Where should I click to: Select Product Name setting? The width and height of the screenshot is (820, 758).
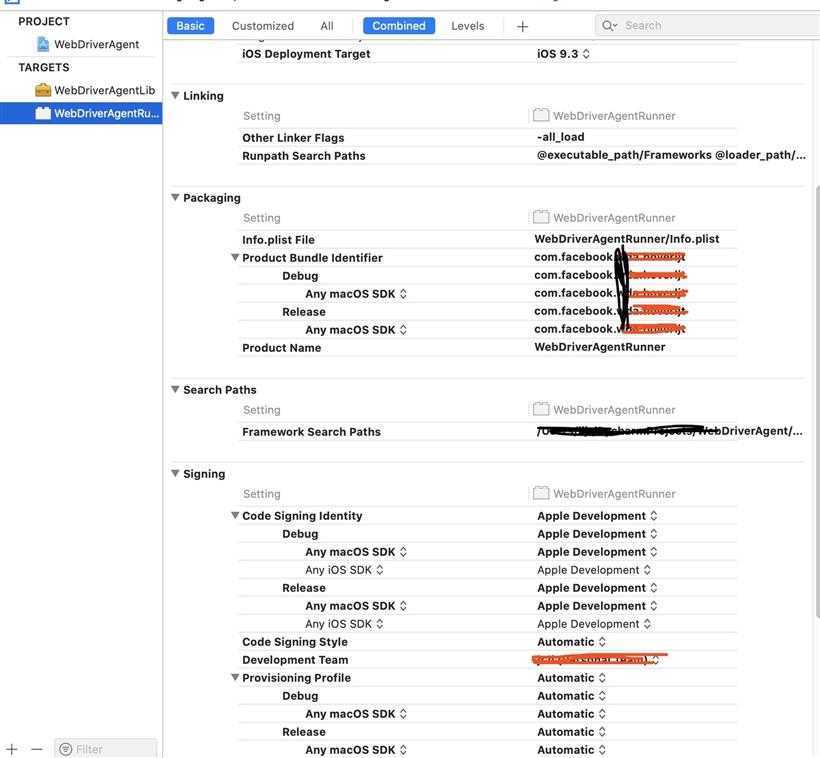(x=281, y=348)
